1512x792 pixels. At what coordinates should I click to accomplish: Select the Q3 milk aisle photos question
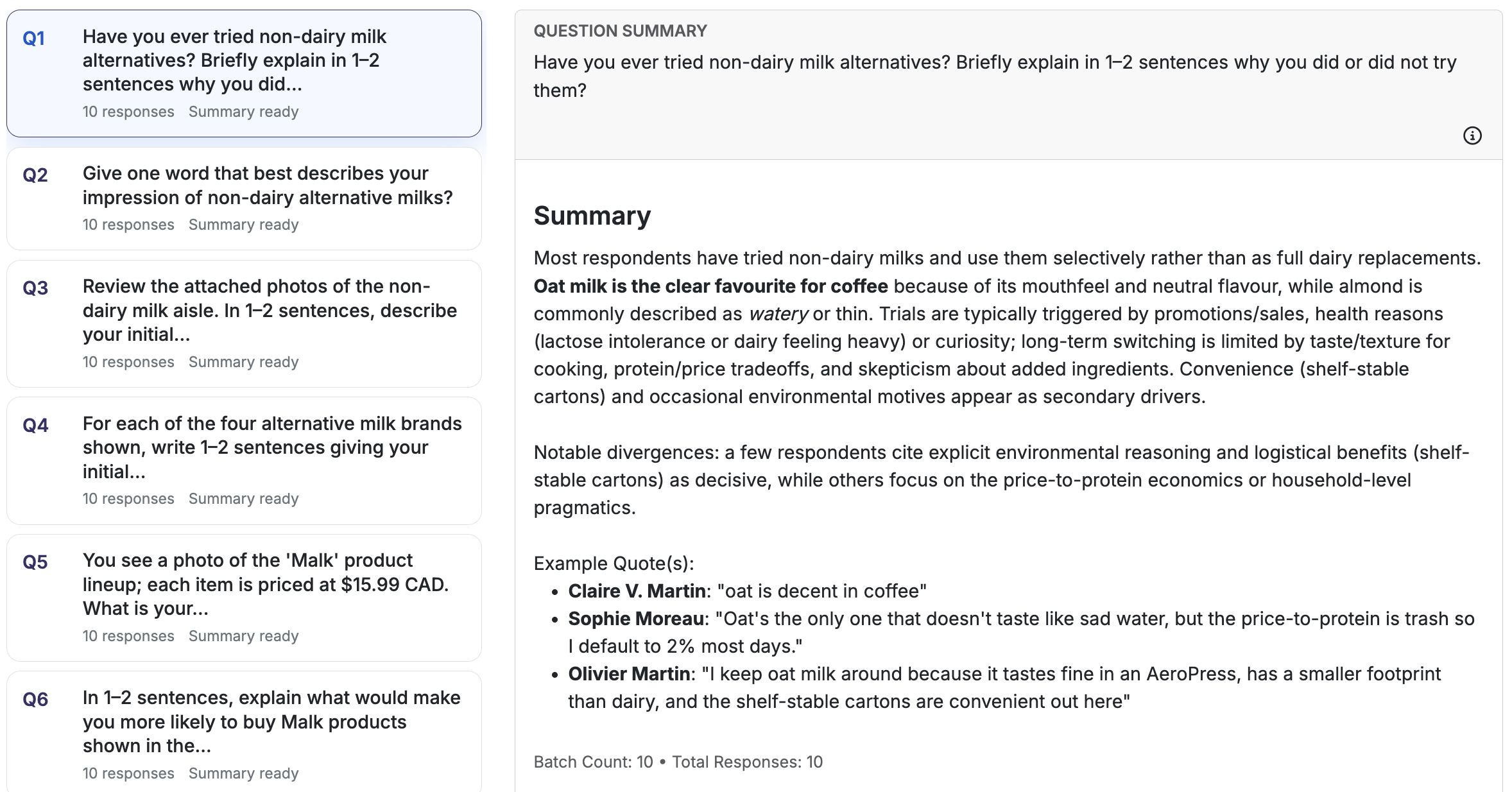tap(244, 323)
